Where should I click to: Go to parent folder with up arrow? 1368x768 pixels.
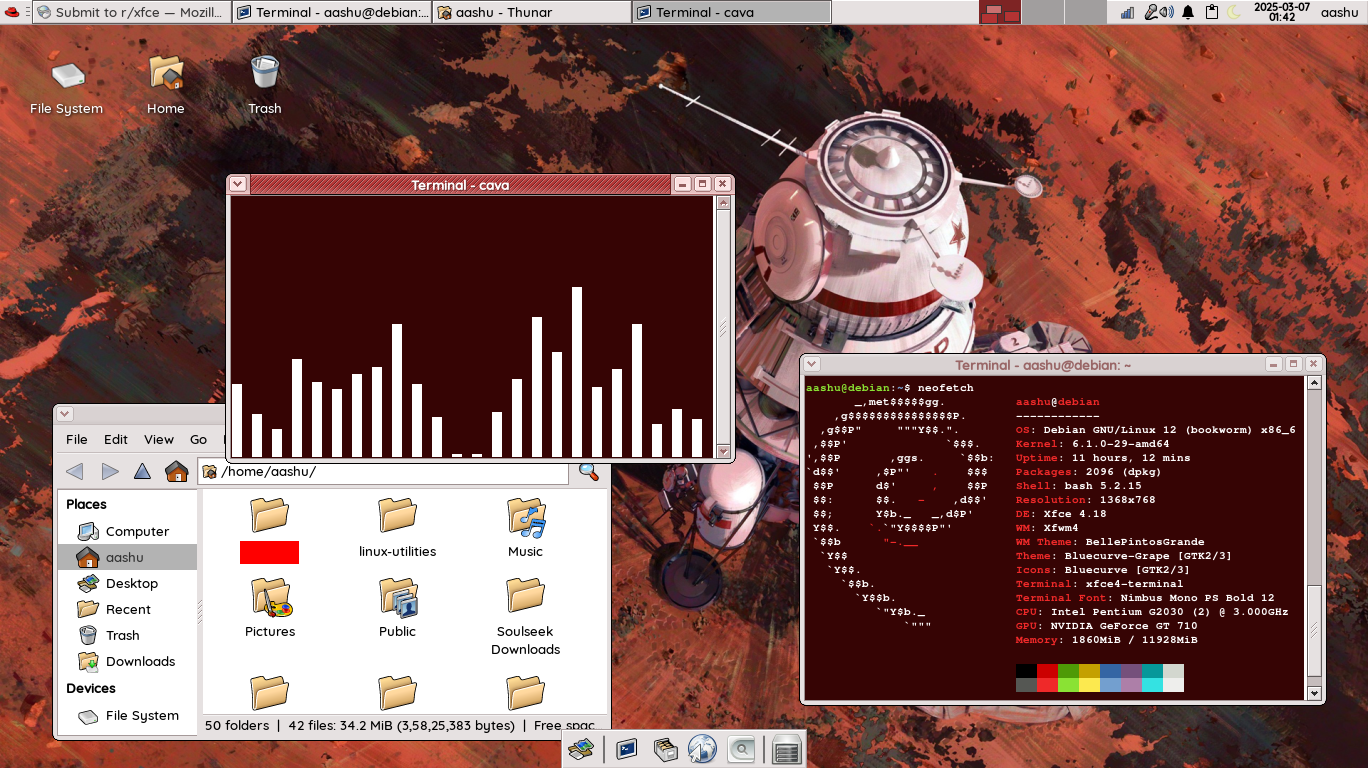coord(143,472)
